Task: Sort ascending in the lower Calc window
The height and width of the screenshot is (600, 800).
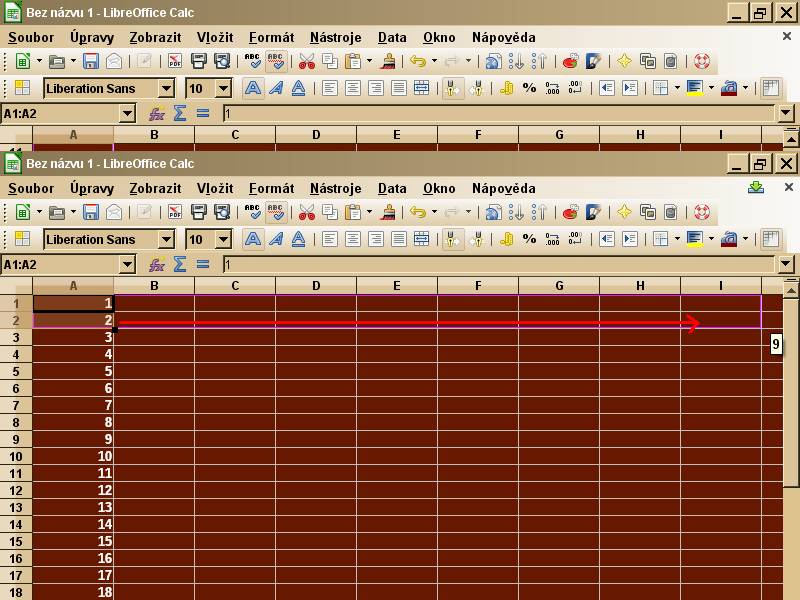Action: coord(516,212)
